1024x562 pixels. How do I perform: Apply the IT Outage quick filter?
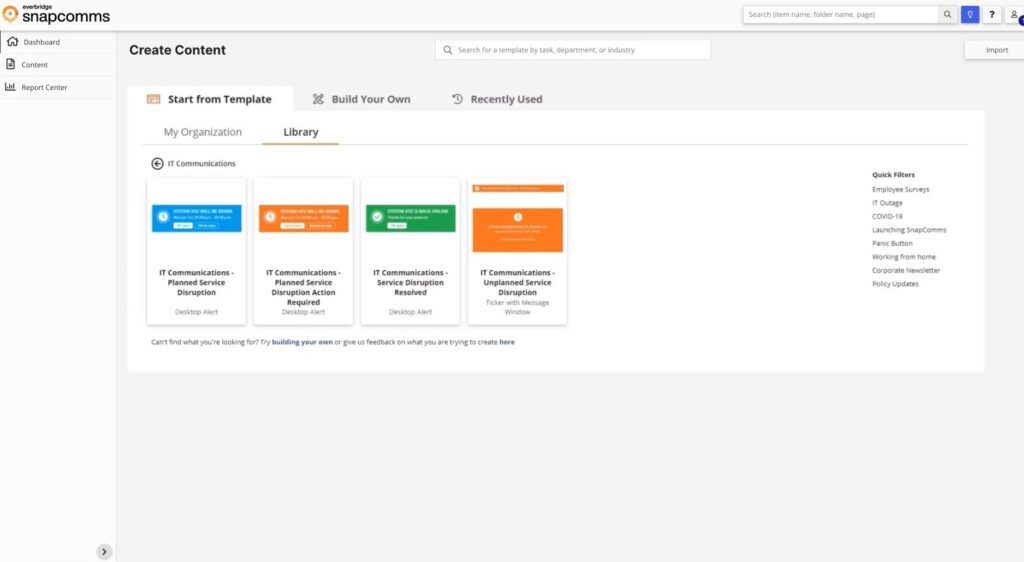887,203
